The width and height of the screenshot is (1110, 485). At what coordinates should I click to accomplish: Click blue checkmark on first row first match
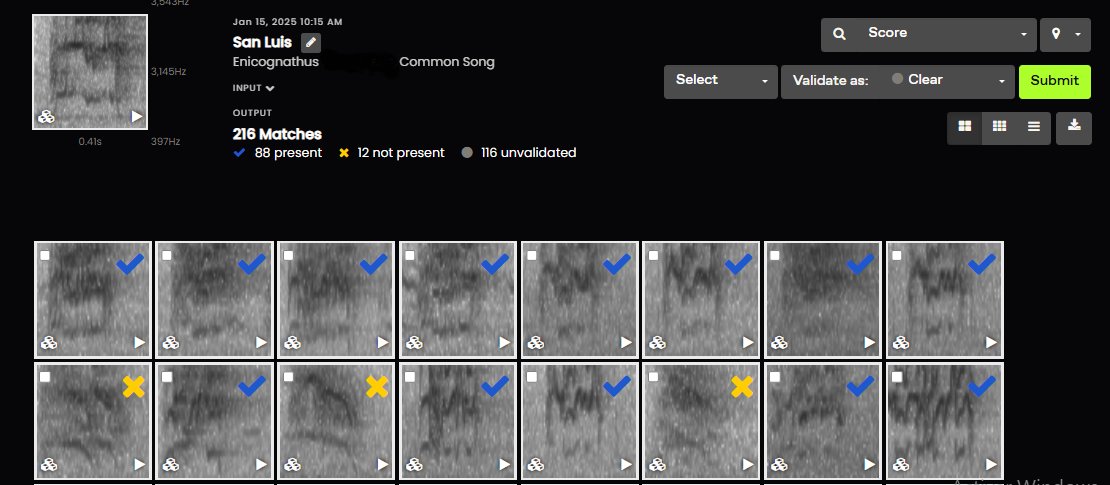tap(130, 264)
